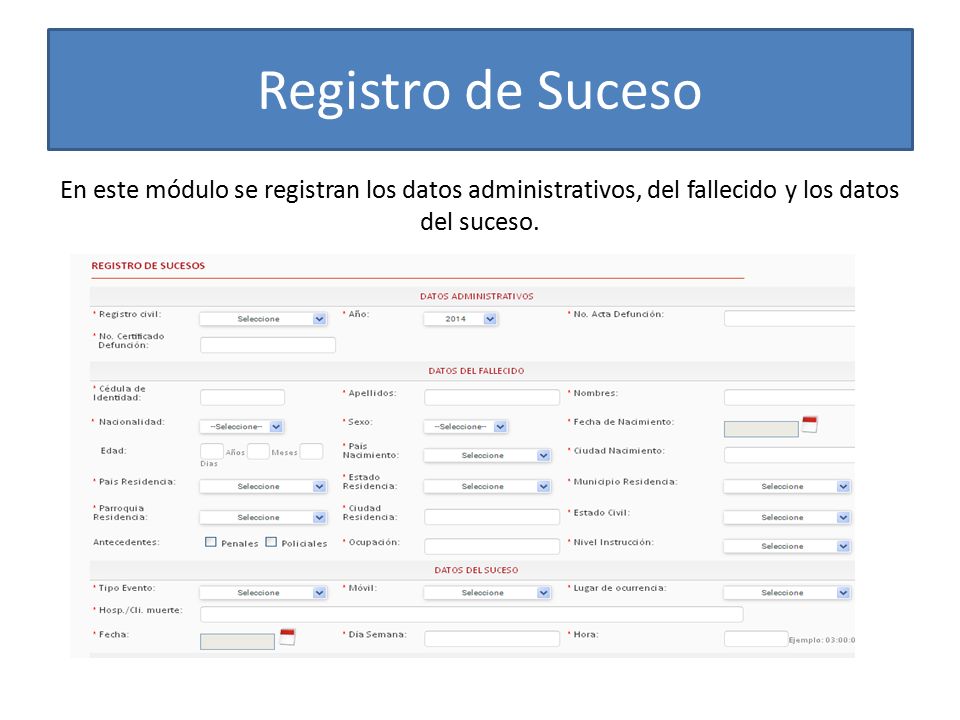This screenshot has width=960, height=720.
Task: Click the REGISTRO DE SUCESOS heading
Action: (148, 266)
